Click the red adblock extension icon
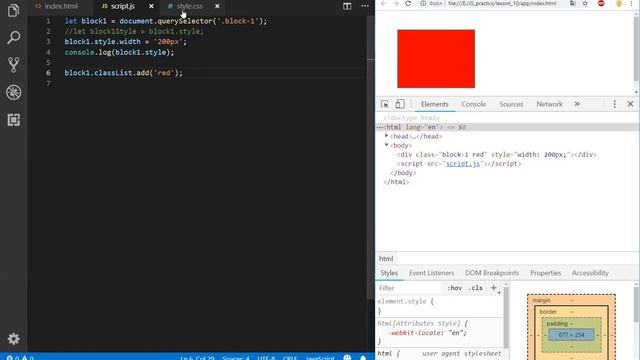640x360 pixels. tap(601, 4)
